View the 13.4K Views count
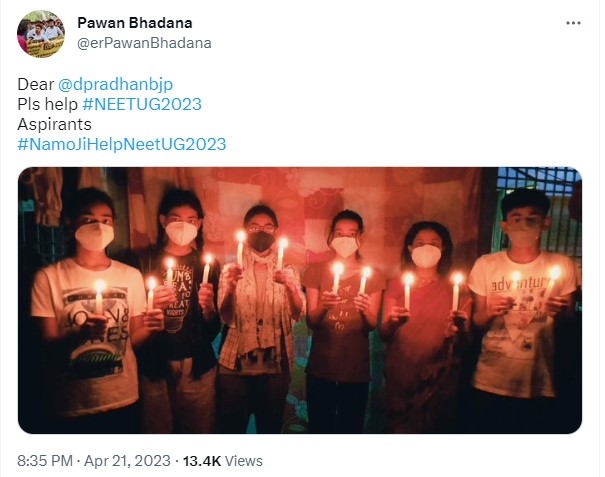The height and width of the screenshot is (477, 605). (223, 461)
